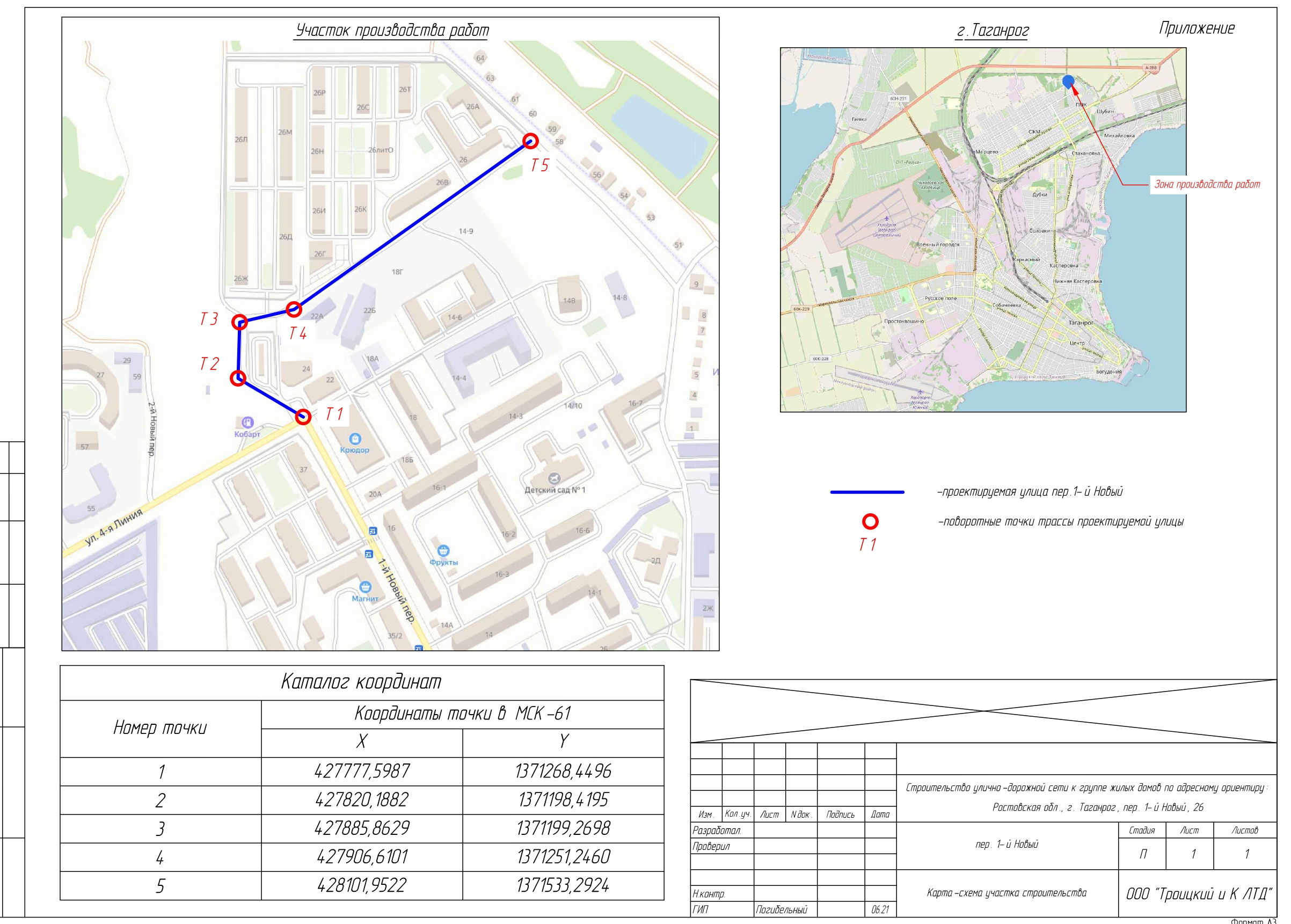Click the X coordinate cell for point 1
Image resolution: width=1291 pixels, height=924 pixels.
click(362, 772)
